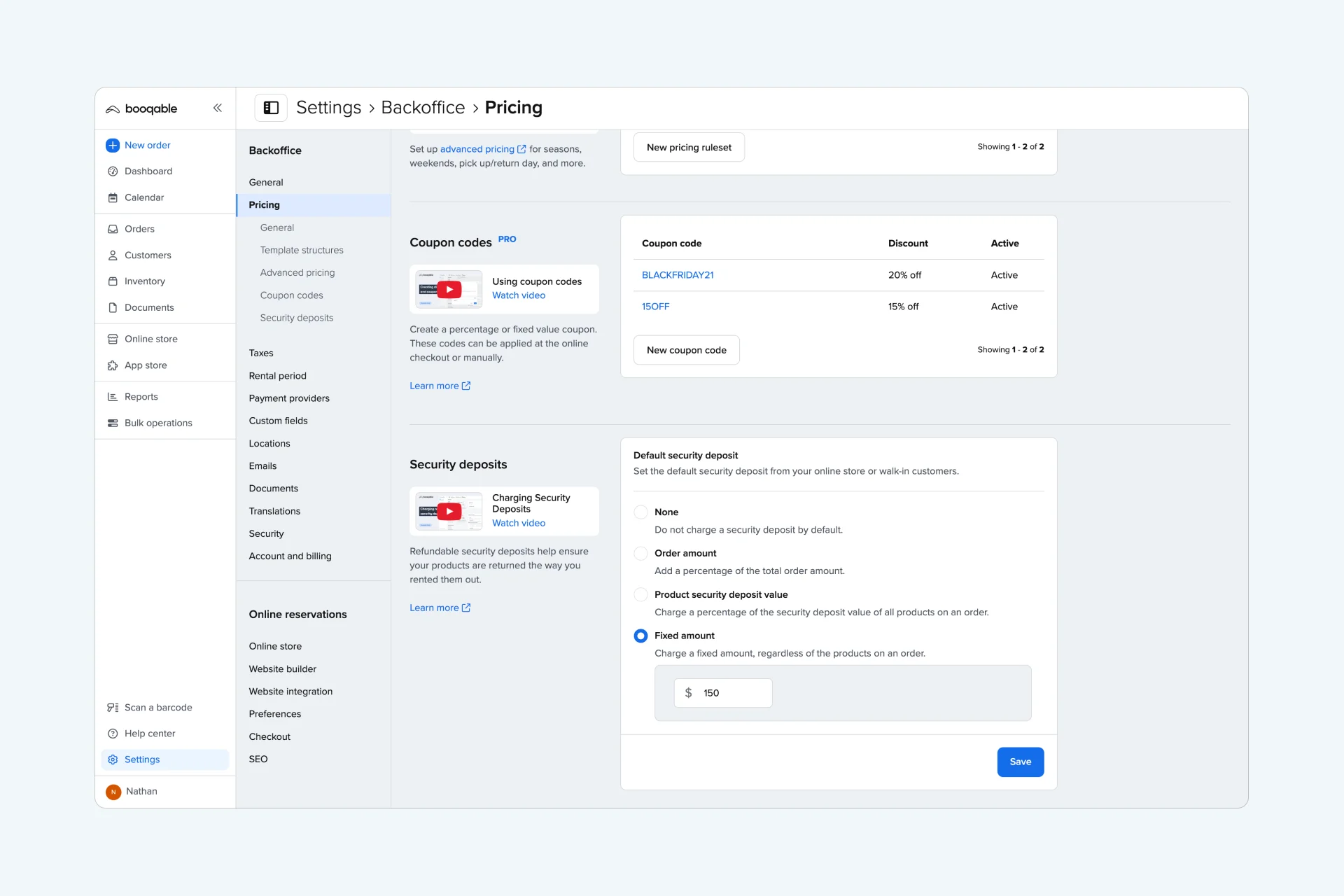
Task: Open SEO settings
Action: (258, 759)
